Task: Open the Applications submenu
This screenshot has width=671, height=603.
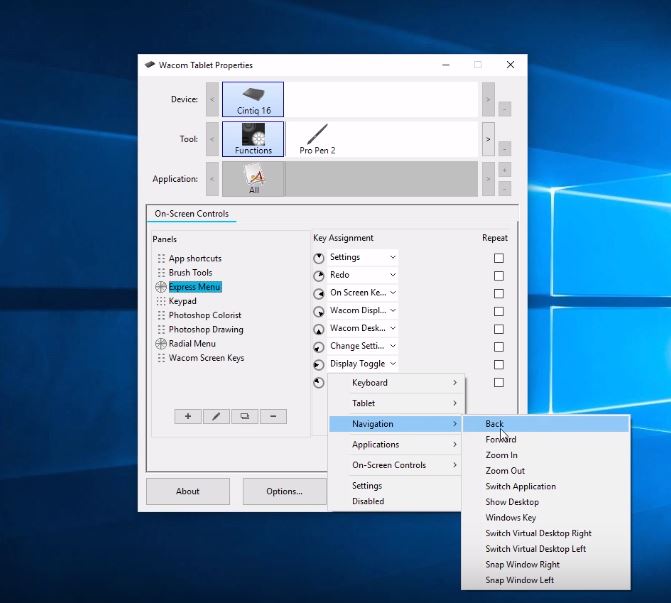Action: point(395,445)
